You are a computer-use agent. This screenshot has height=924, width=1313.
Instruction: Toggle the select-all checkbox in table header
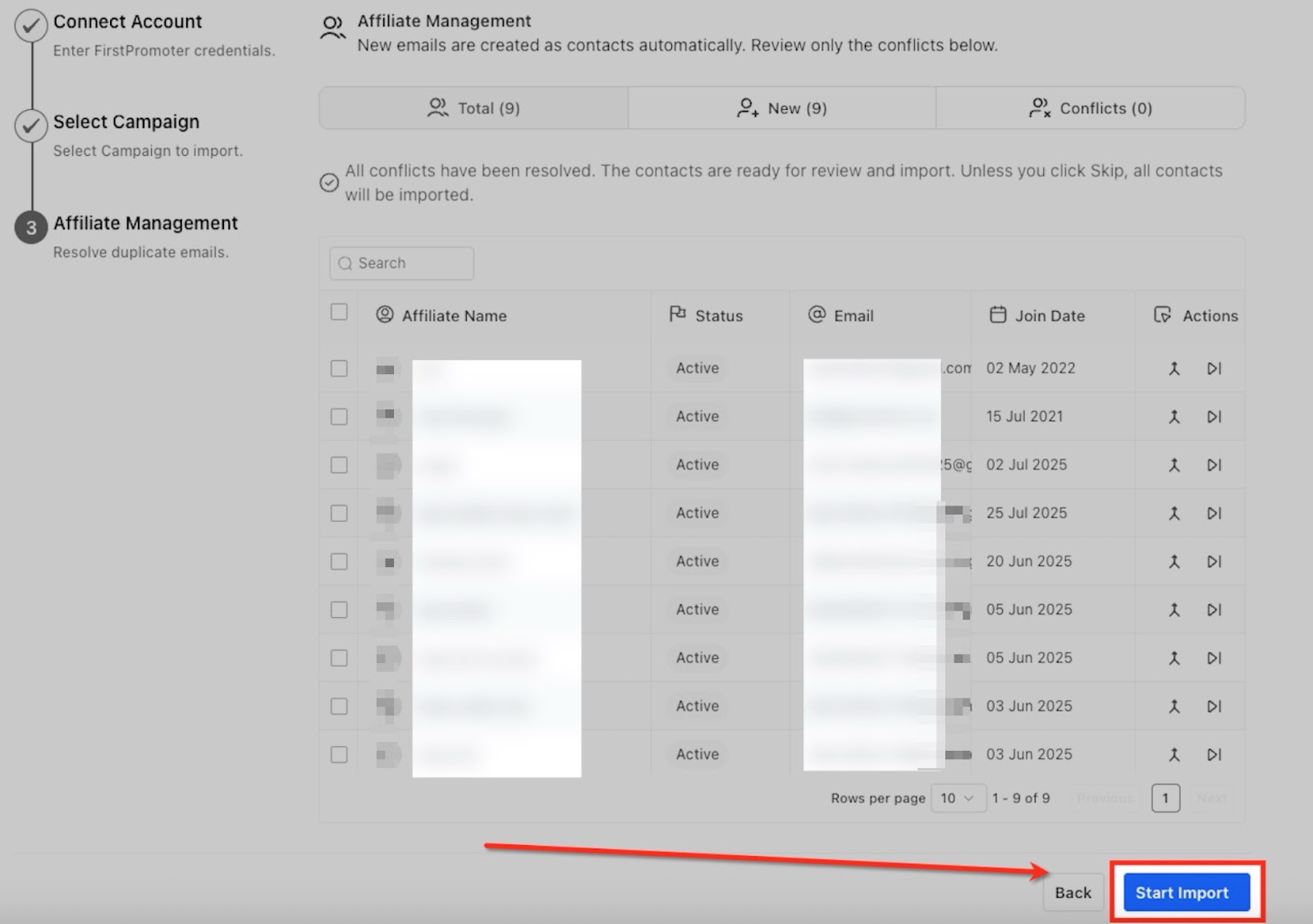pyautogui.click(x=339, y=313)
